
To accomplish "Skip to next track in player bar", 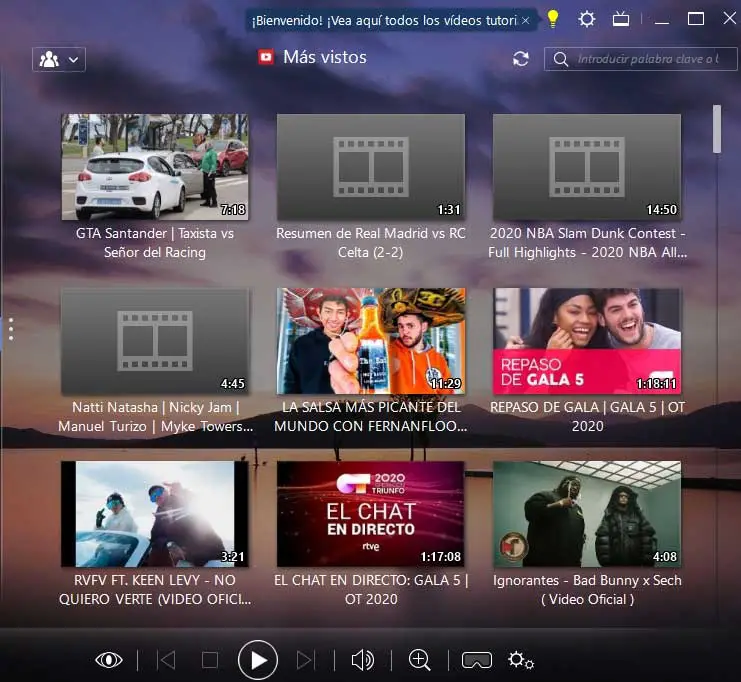I will [304, 660].
